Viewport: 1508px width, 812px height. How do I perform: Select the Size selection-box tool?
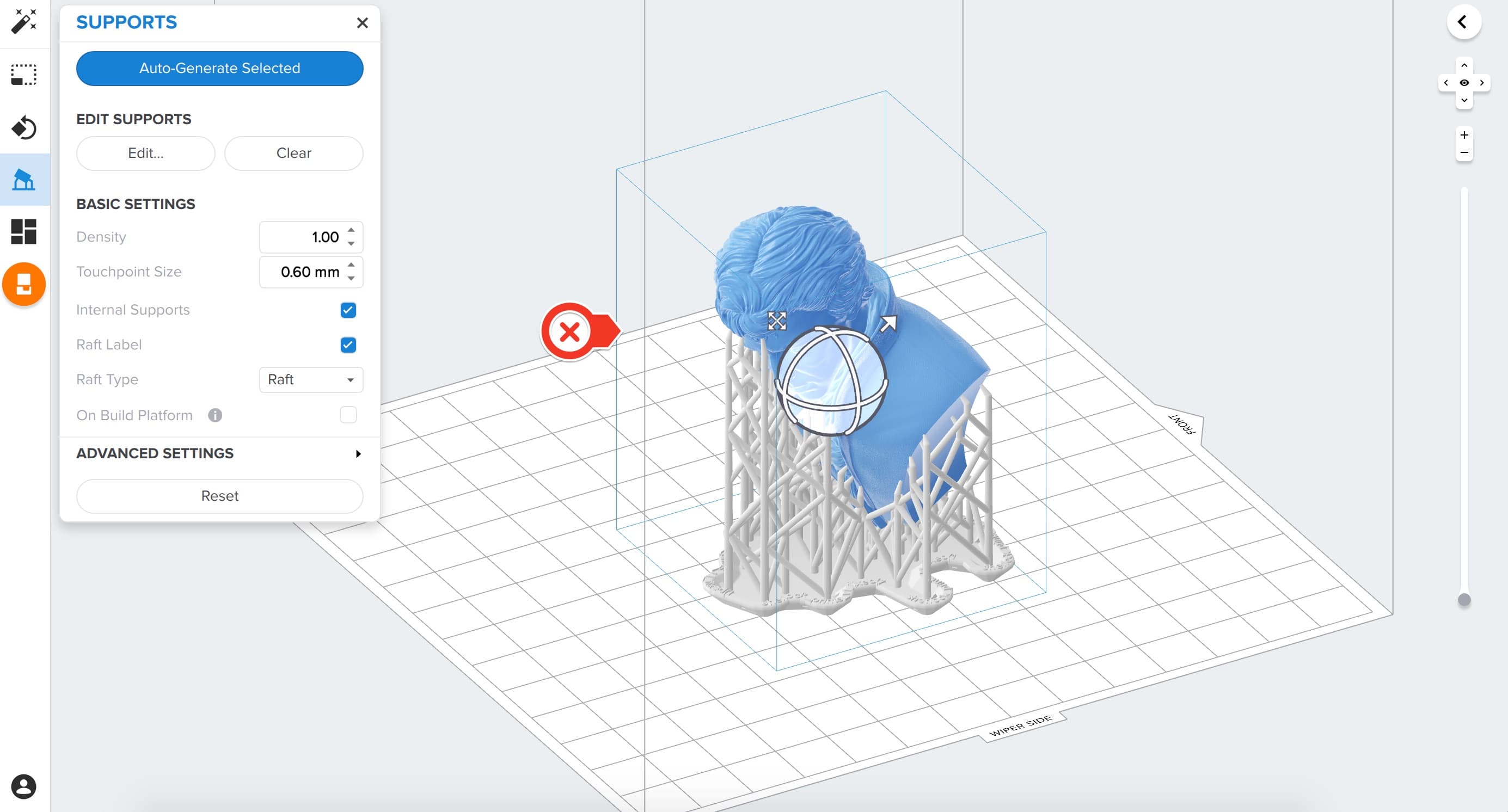click(x=24, y=75)
